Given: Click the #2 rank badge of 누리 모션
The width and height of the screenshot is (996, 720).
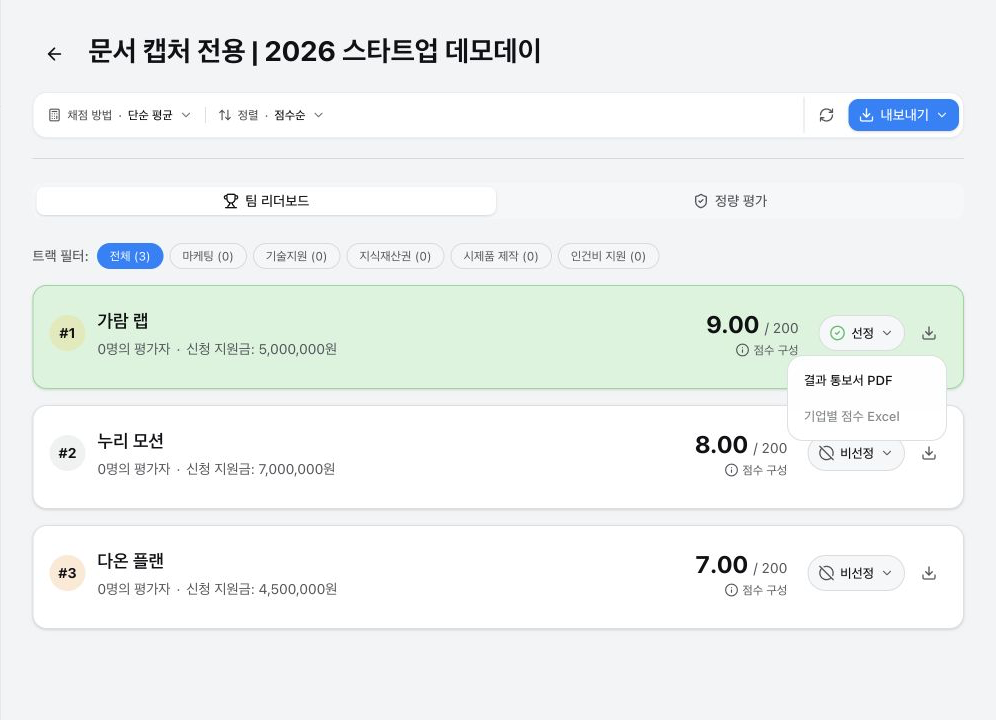Looking at the screenshot, I should [x=67, y=453].
